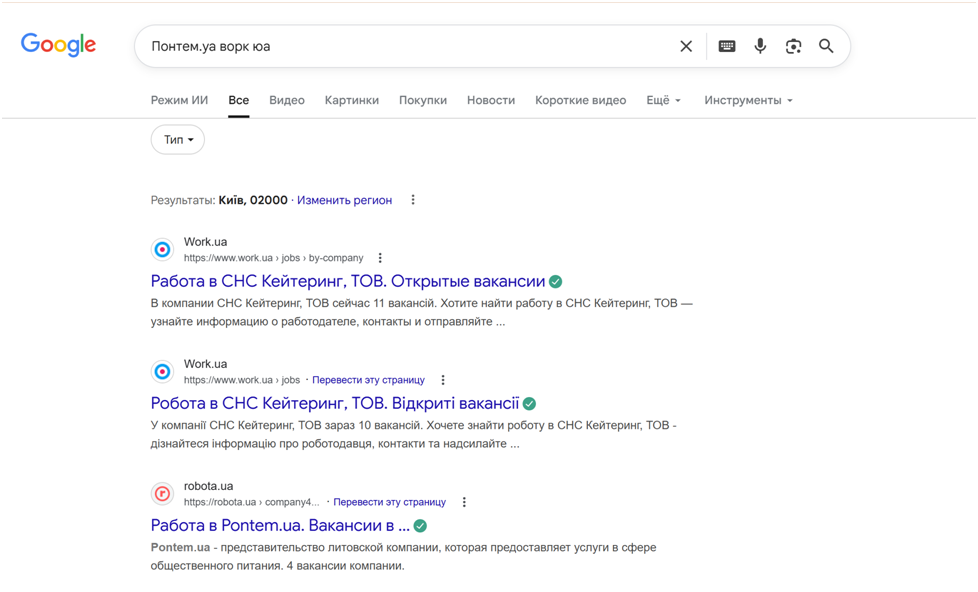Click the Изменить регион link
The width and height of the screenshot is (978, 592).
[344, 200]
